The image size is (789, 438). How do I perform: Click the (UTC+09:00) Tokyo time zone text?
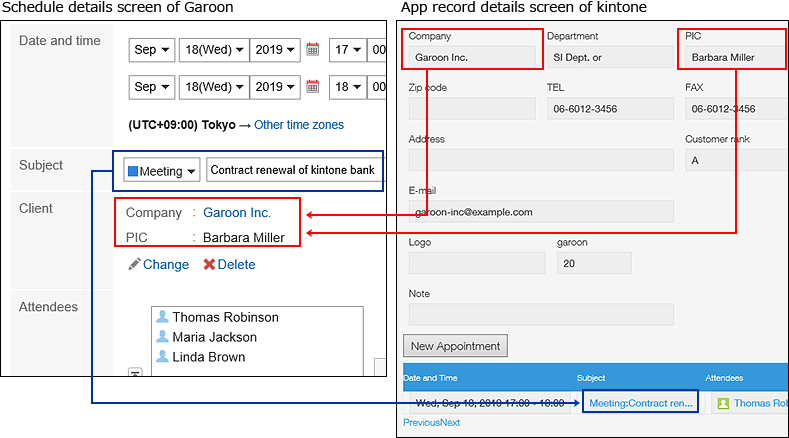[182, 125]
